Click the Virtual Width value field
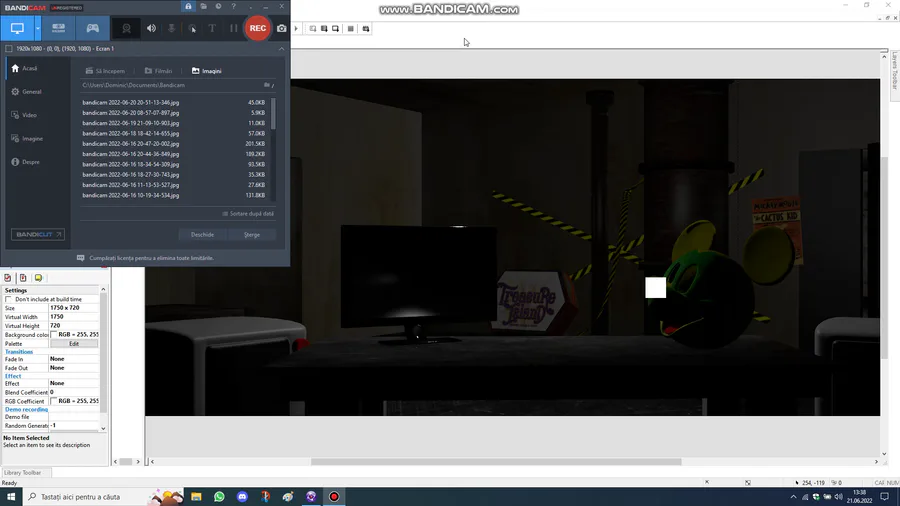This screenshot has height=506, width=900. [x=74, y=317]
